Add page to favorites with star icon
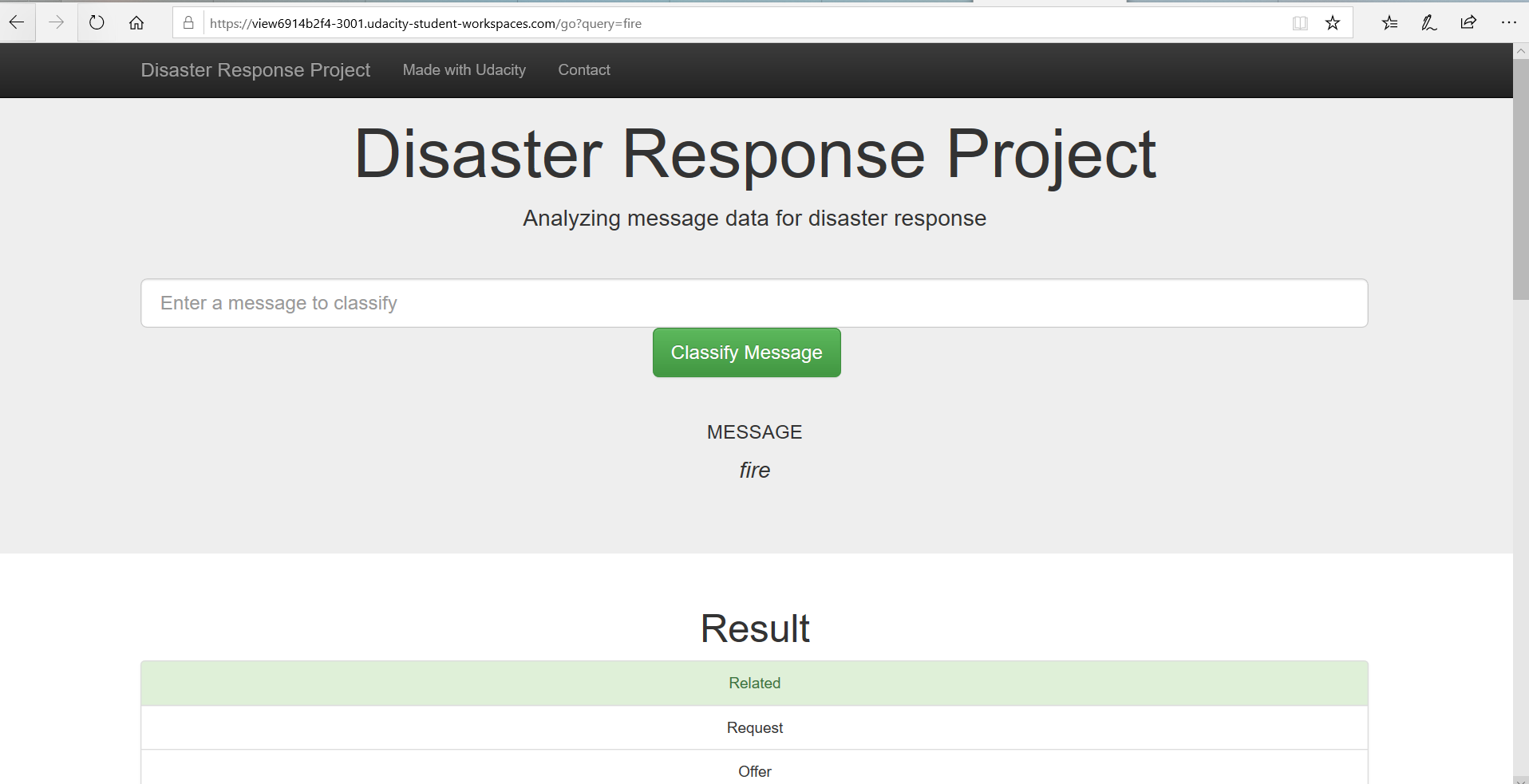Screen dimensions: 1529x784 (x=1333, y=23)
